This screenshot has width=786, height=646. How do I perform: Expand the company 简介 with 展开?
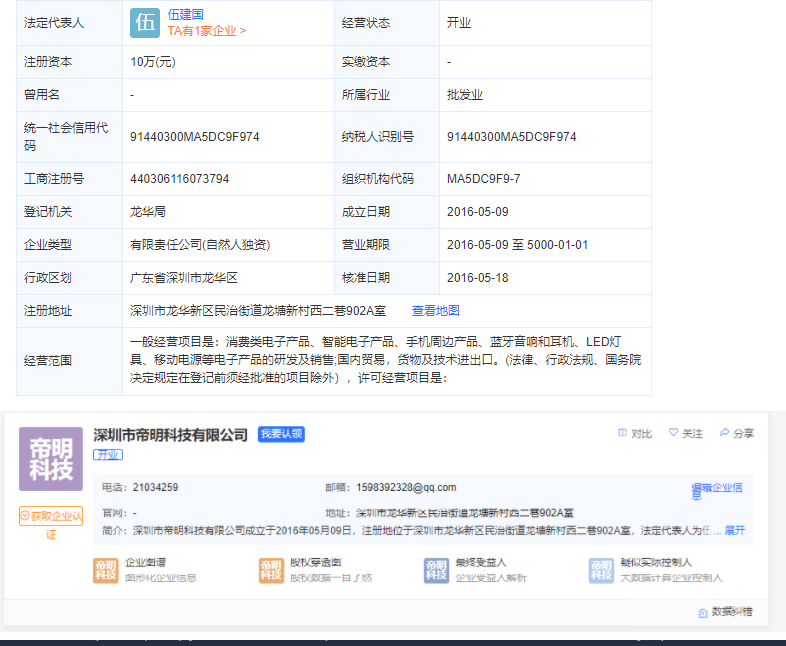tap(734, 530)
